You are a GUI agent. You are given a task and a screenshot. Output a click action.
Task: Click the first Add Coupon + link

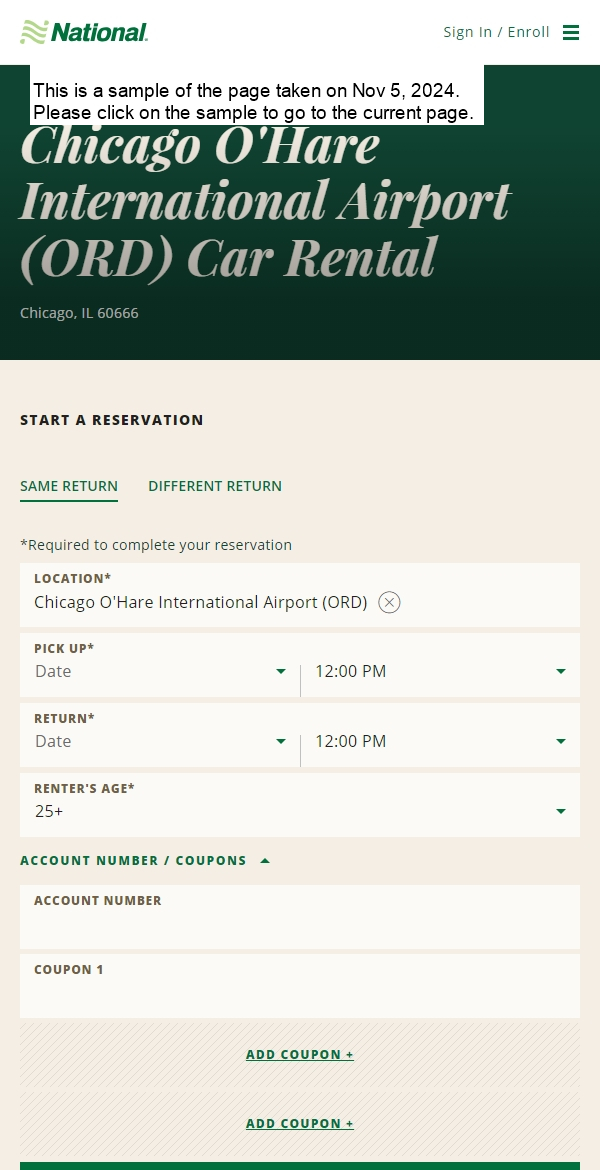pos(300,1054)
